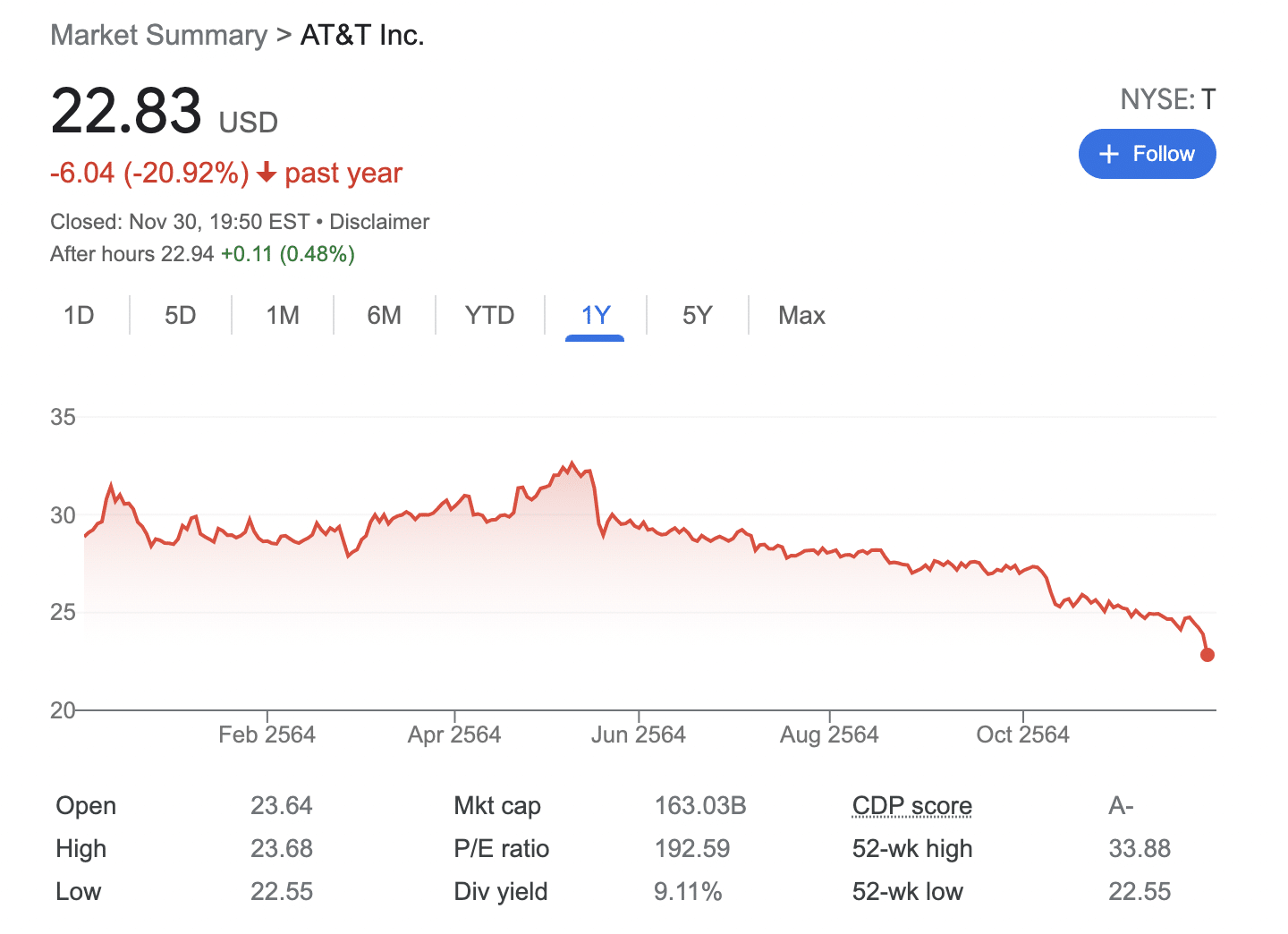The height and width of the screenshot is (934, 1288).
Task: Show the 1M price chart
Action: tap(283, 315)
